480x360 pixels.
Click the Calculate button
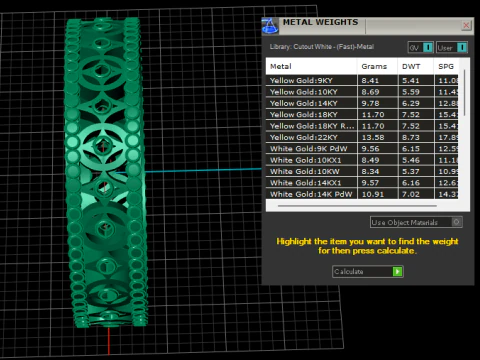(368, 272)
